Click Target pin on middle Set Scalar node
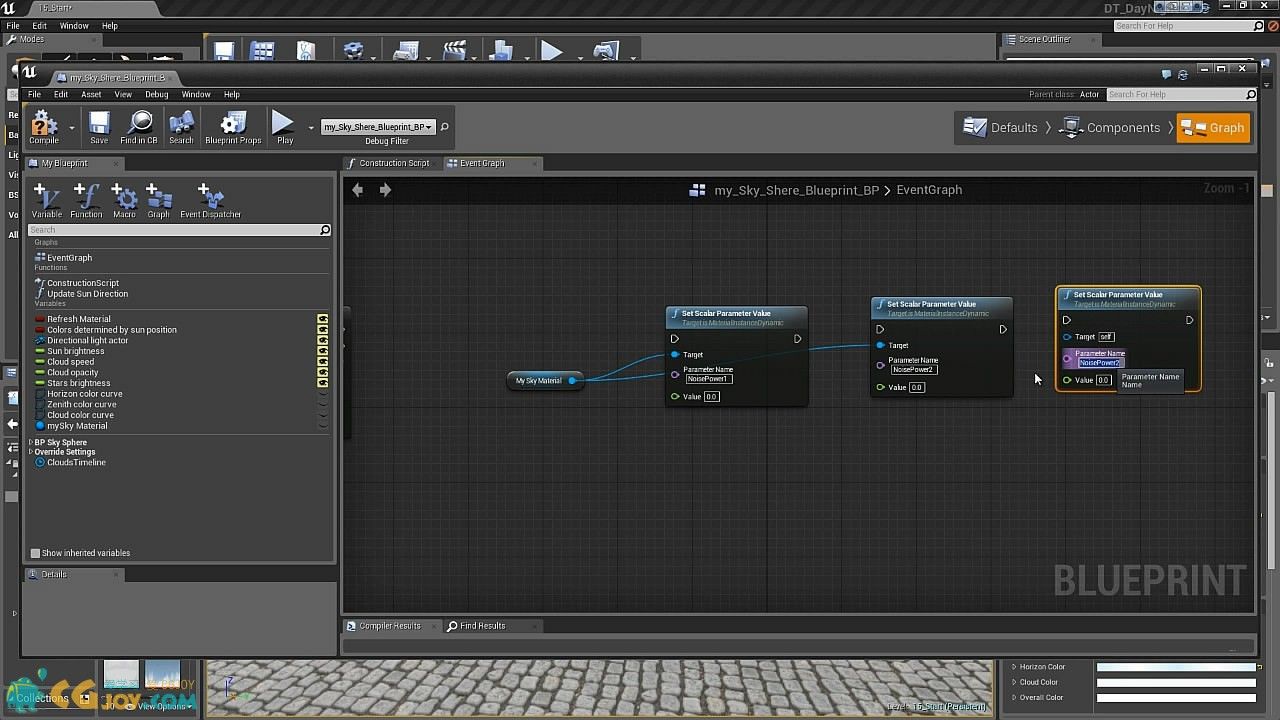1280x720 pixels. [880, 345]
